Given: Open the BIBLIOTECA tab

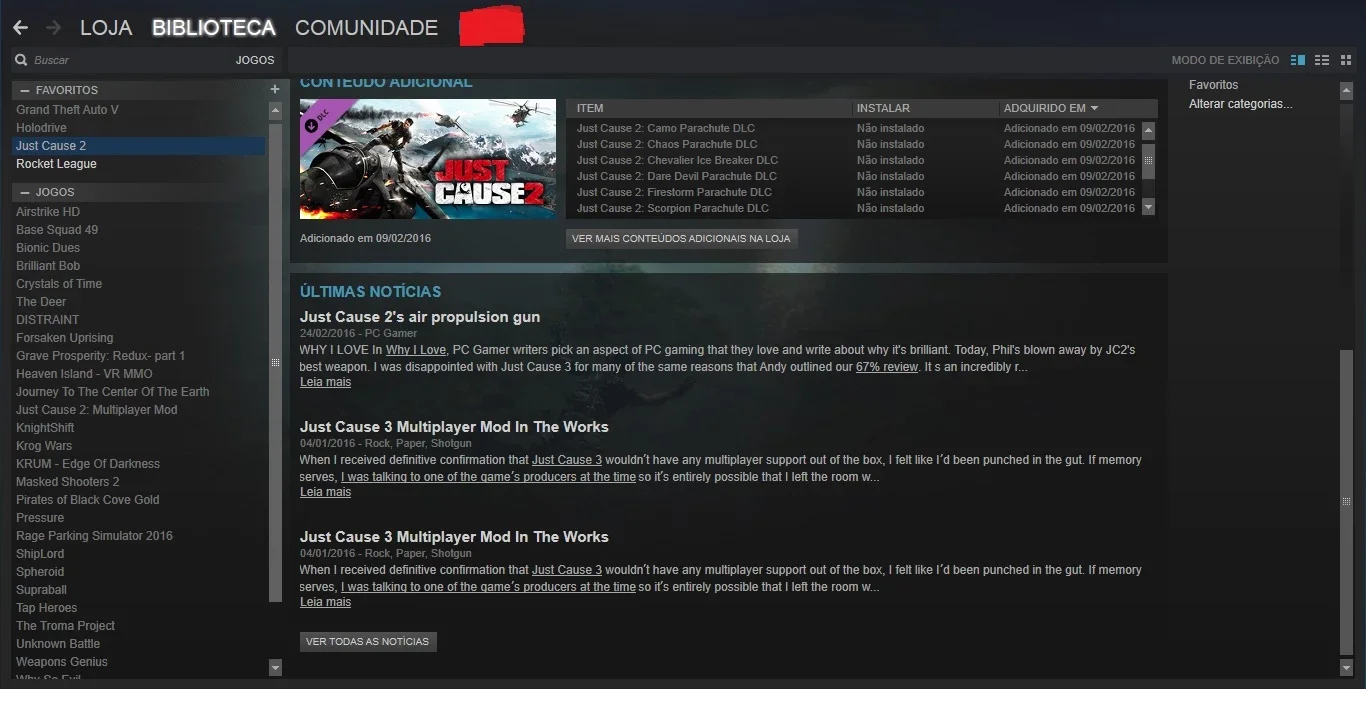Looking at the screenshot, I should [x=213, y=28].
